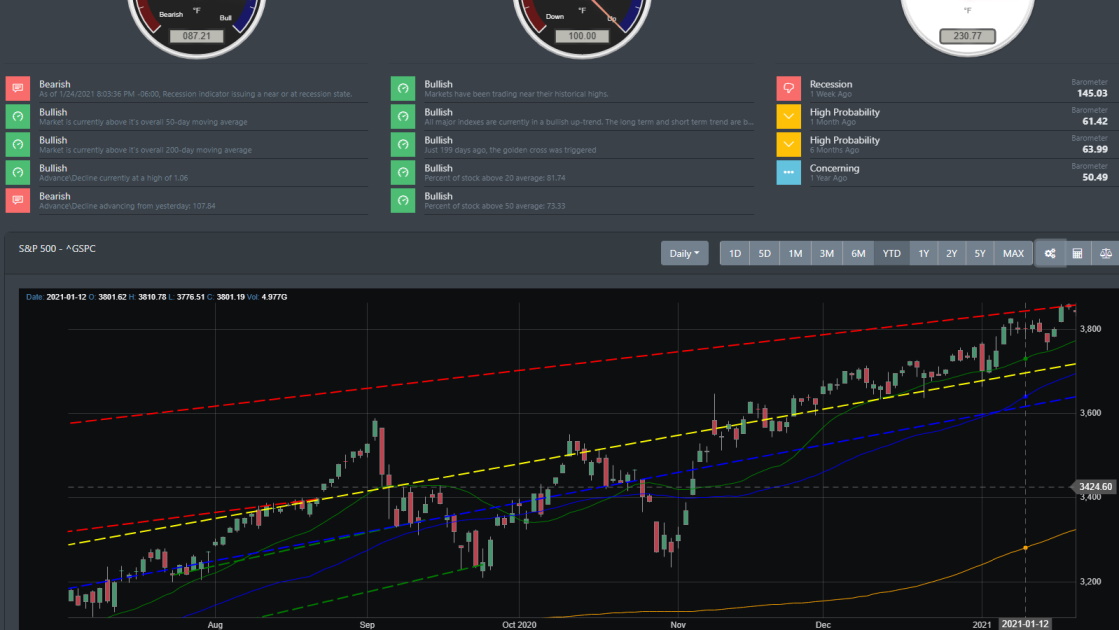1119x630 pixels.
Task: Select the 1D chart range
Action: coord(735,253)
